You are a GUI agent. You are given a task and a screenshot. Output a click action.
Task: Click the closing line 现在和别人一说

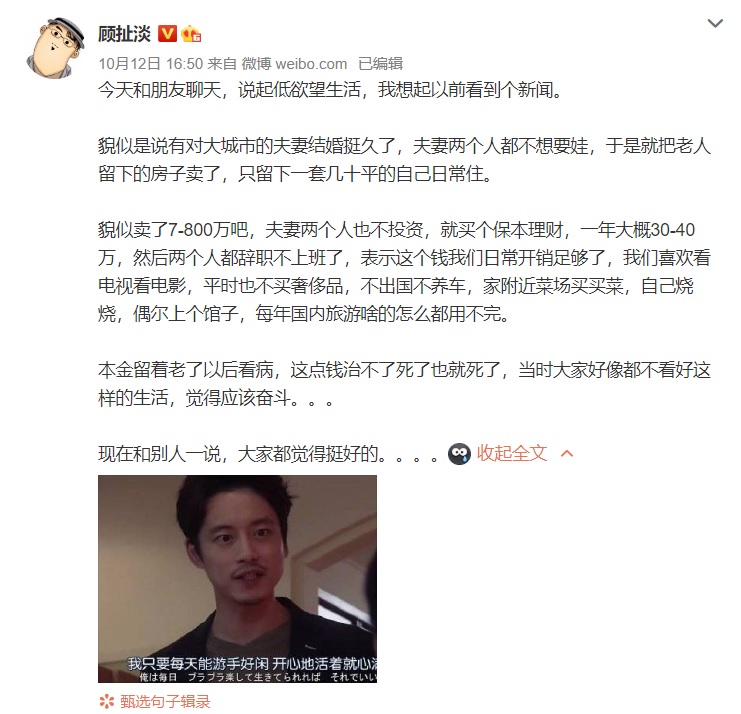pos(269,454)
